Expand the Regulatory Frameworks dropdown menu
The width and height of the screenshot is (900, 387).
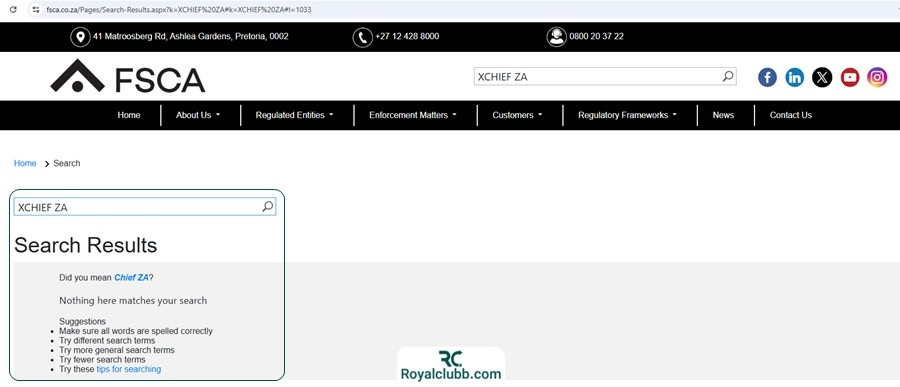[627, 115]
